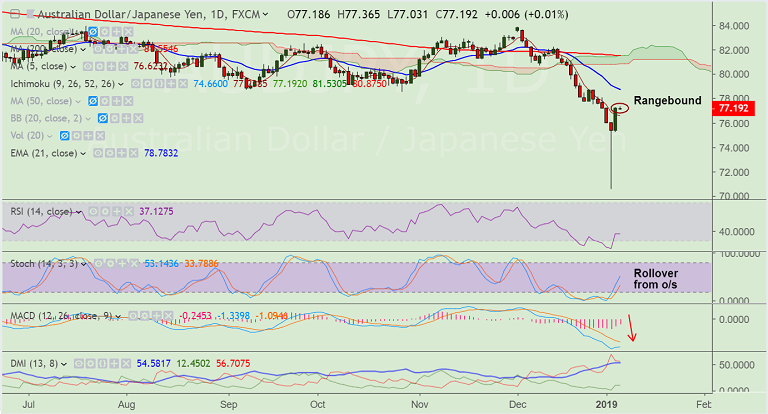
Task: Remove the MA (5, close) indicator
Action: coord(123,66)
